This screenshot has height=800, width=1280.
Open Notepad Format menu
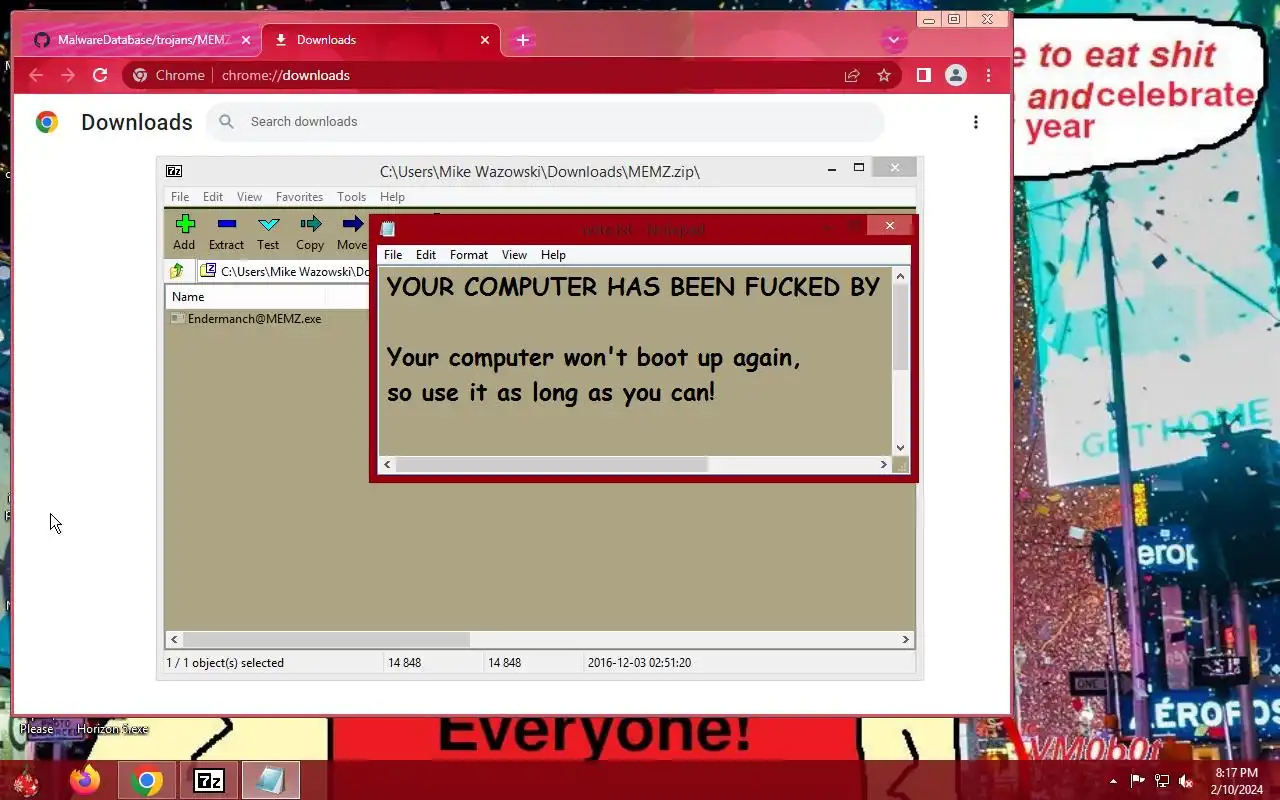coord(469,255)
